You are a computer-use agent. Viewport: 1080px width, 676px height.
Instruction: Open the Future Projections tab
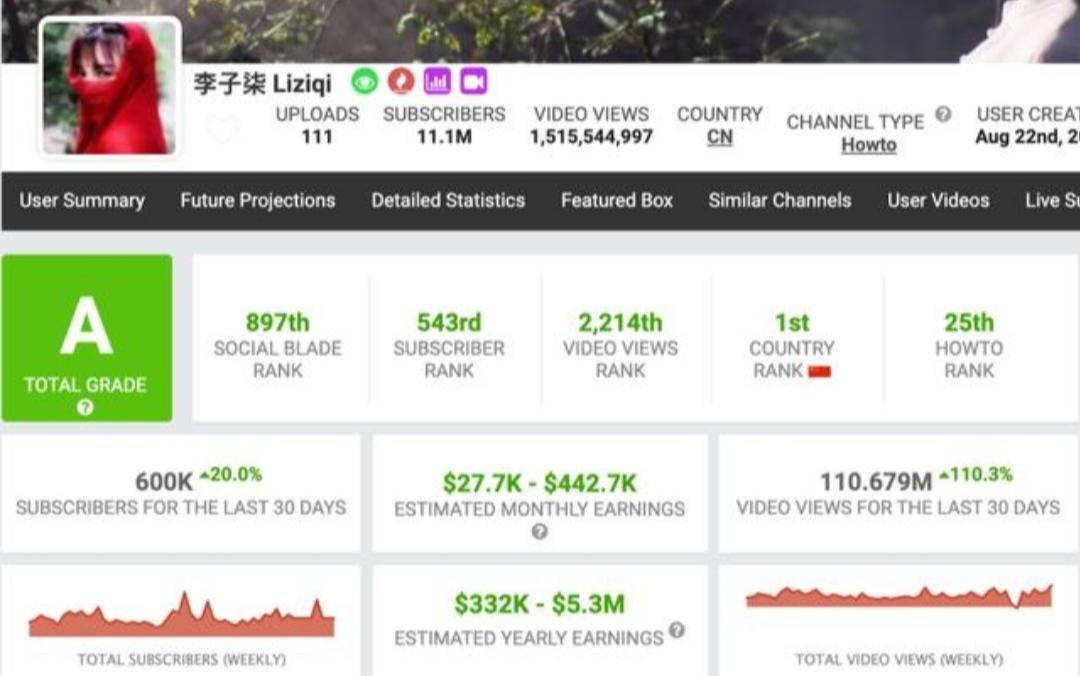(x=258, y=201)
